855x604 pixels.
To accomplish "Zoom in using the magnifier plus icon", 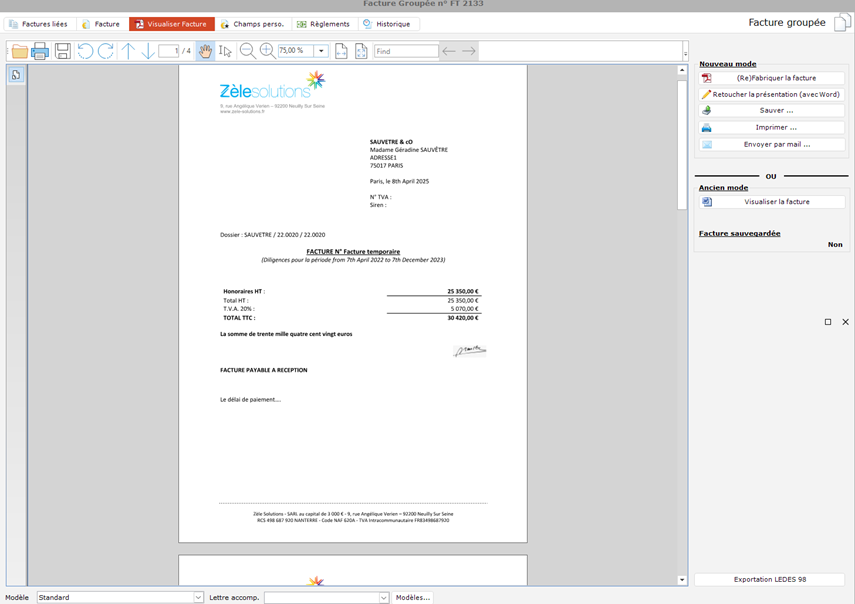I will click(x=267, y=51).
